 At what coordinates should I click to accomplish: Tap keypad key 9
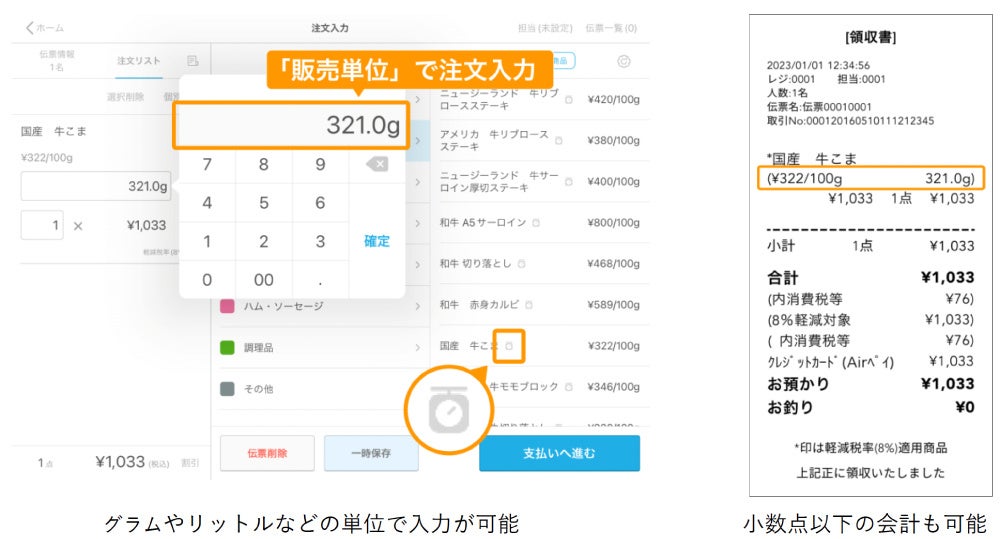320,165
